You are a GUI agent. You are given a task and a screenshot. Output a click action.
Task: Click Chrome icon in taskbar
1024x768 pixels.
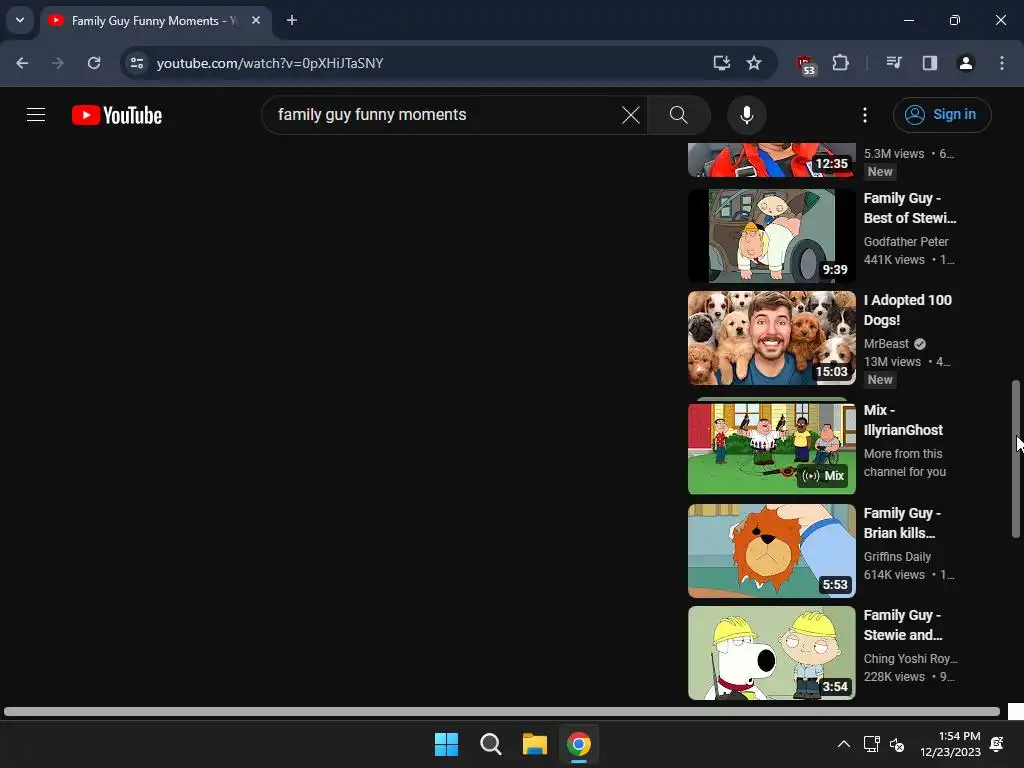[x=579, y=744]
